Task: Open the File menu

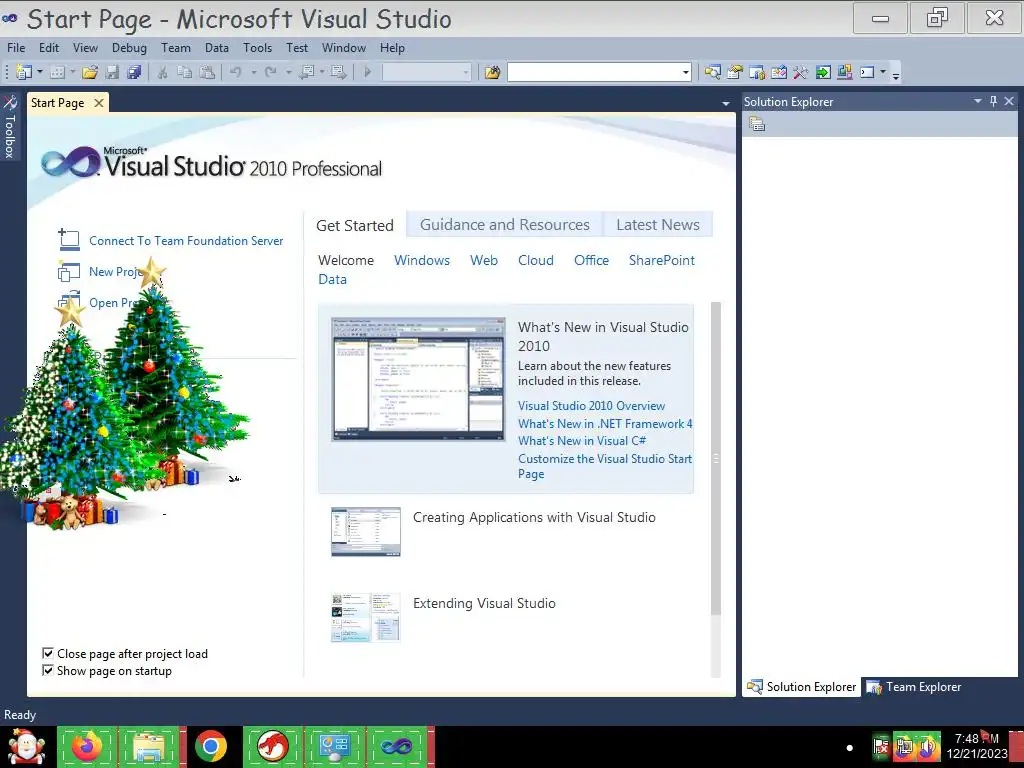Action: click(x=16, y=48)
